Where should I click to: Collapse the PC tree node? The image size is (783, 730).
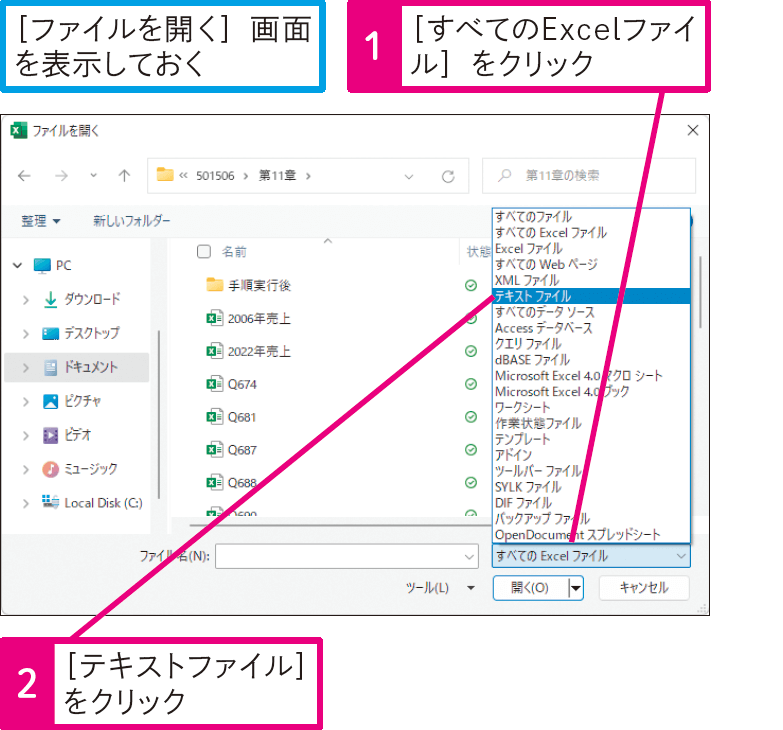click(17, 266)
